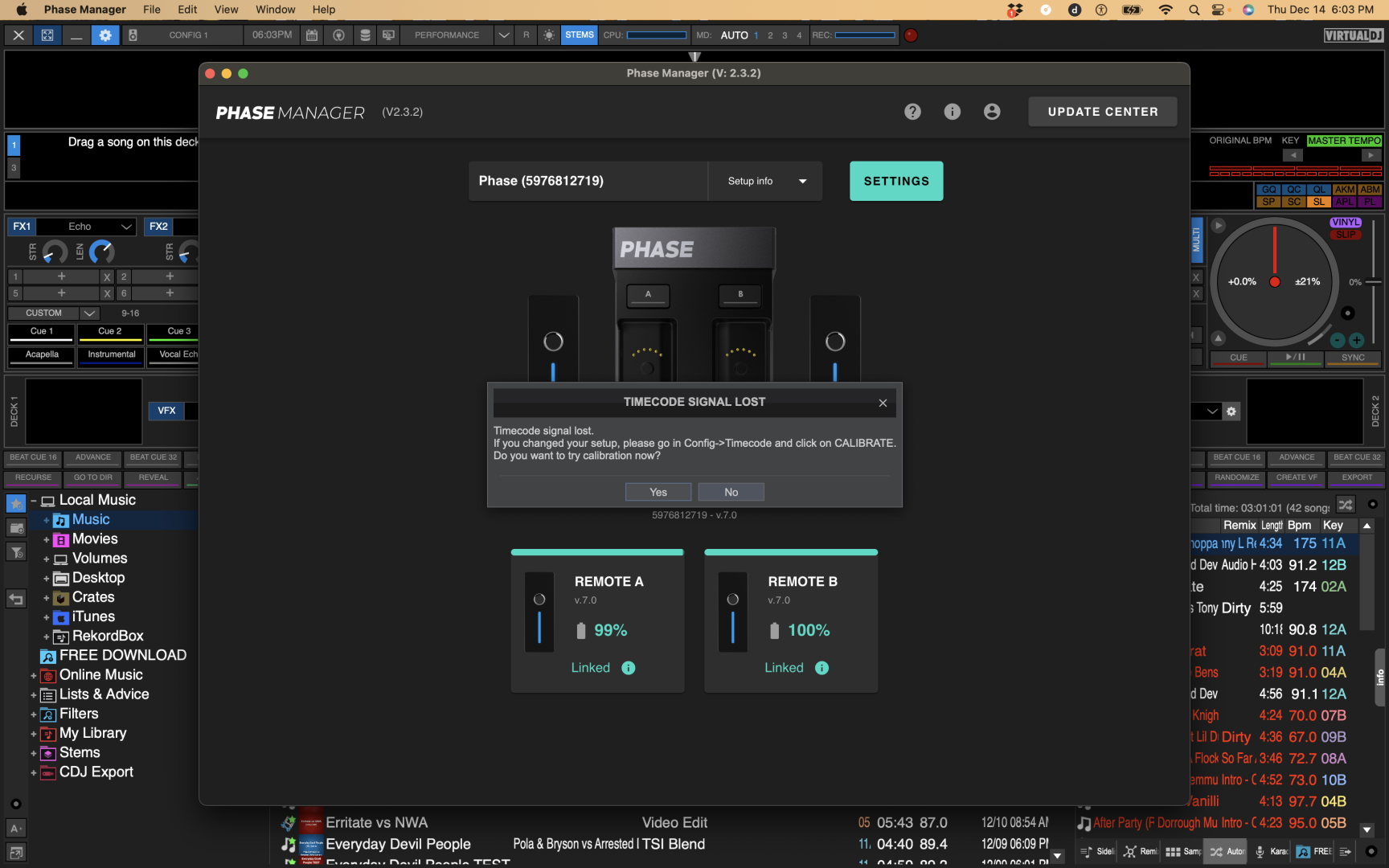
Task: Open the View menu
Action: tap(226, 10)
